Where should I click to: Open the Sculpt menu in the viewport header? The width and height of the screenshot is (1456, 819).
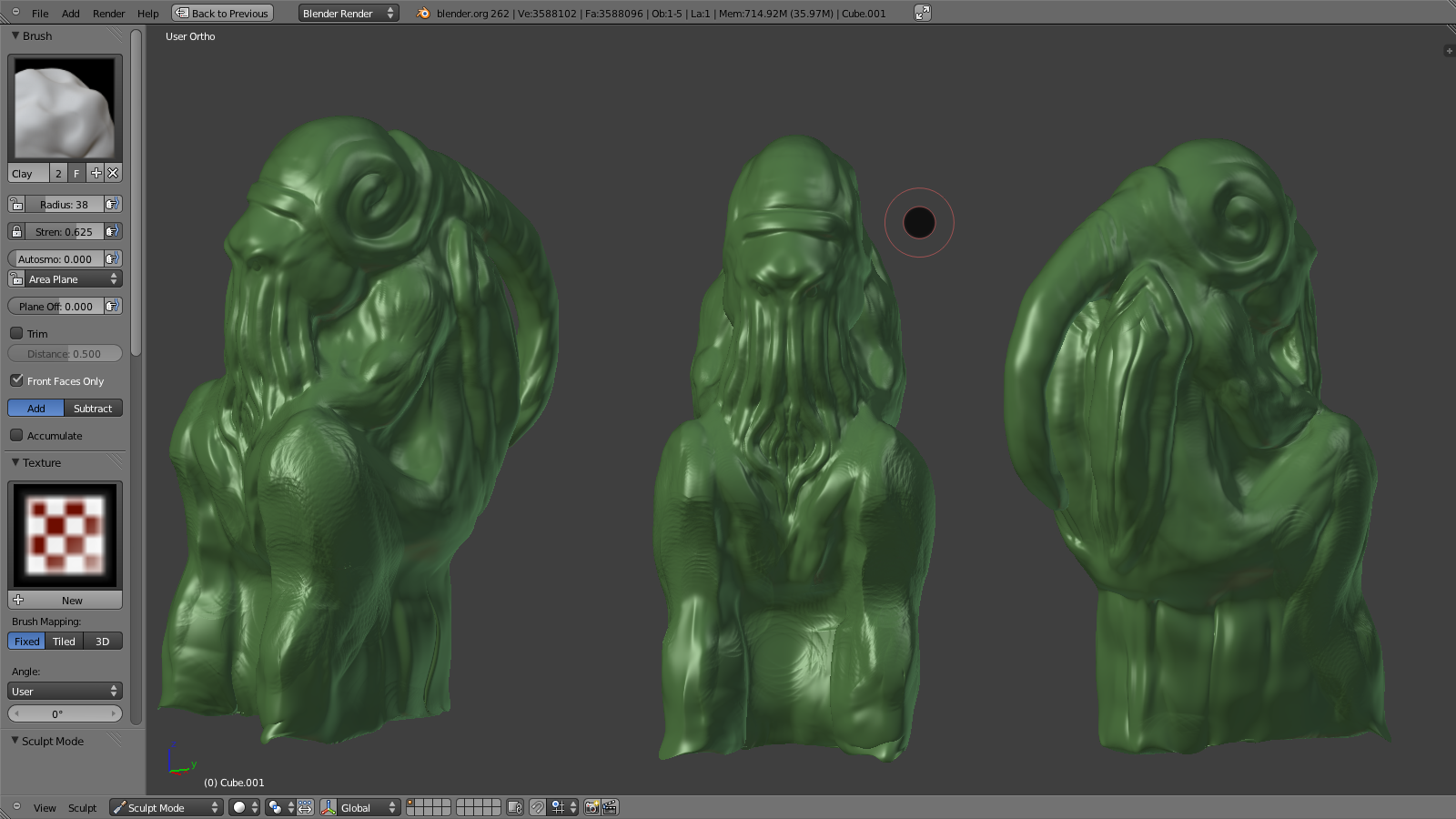[x=82, y=808]
